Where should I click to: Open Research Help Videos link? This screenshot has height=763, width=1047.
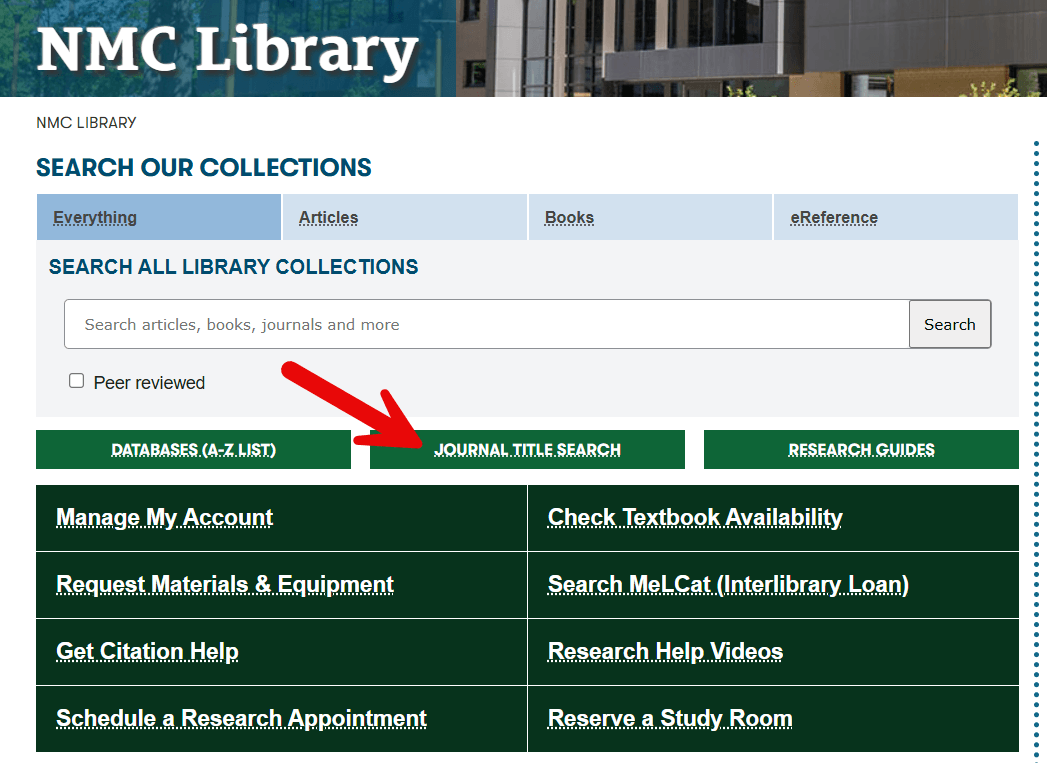(x=665, y=651)
